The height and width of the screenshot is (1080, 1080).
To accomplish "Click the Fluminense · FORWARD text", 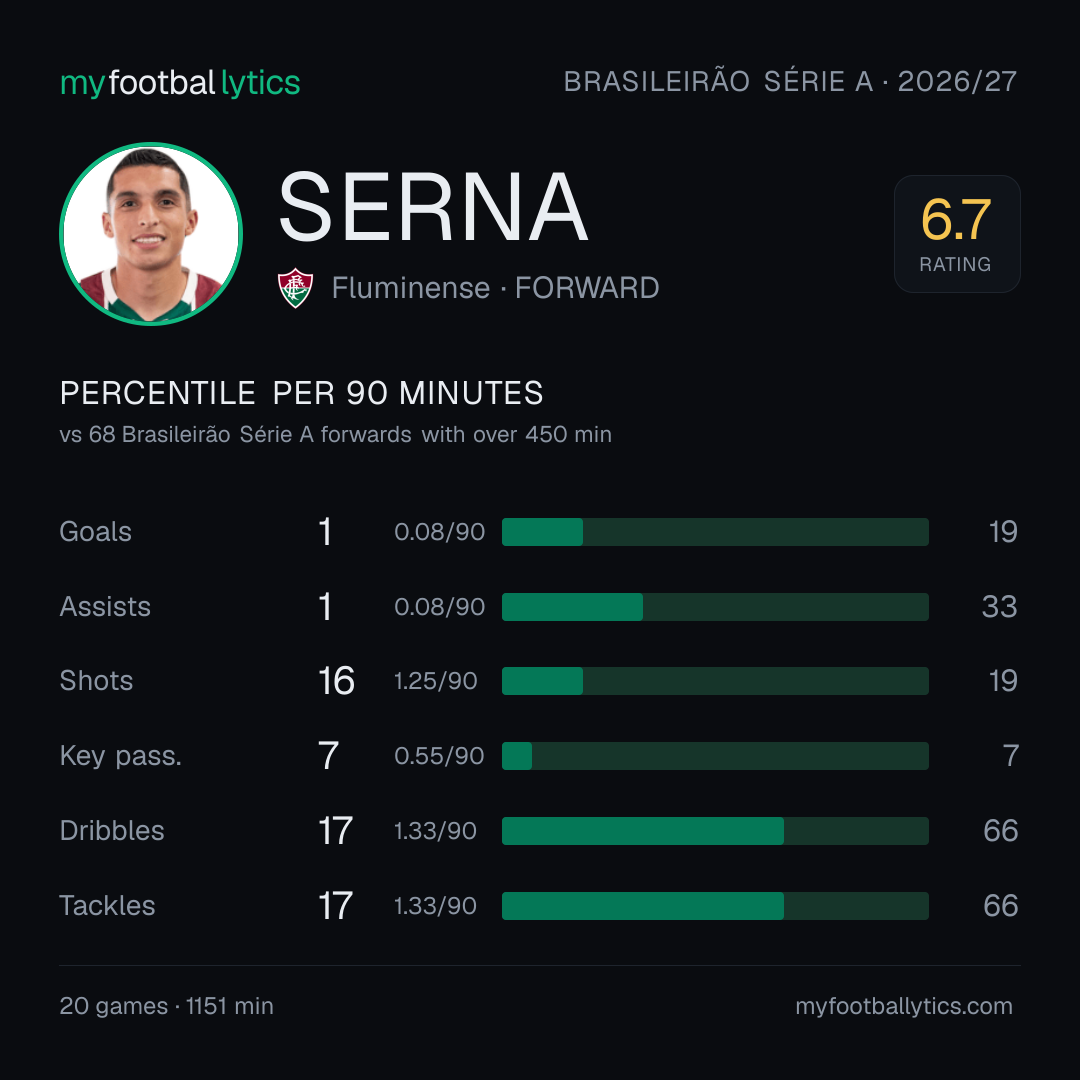I will click(x=495, y=288).
